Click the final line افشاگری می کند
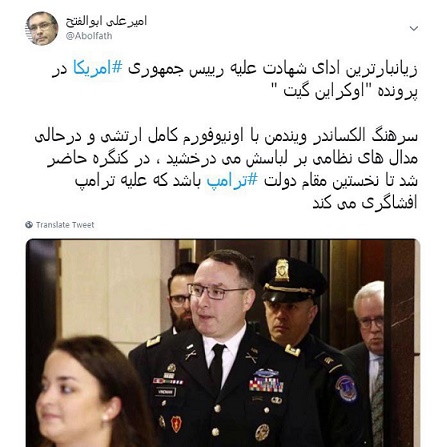Viewport: 442px width, 447px height. pos(365,203)
